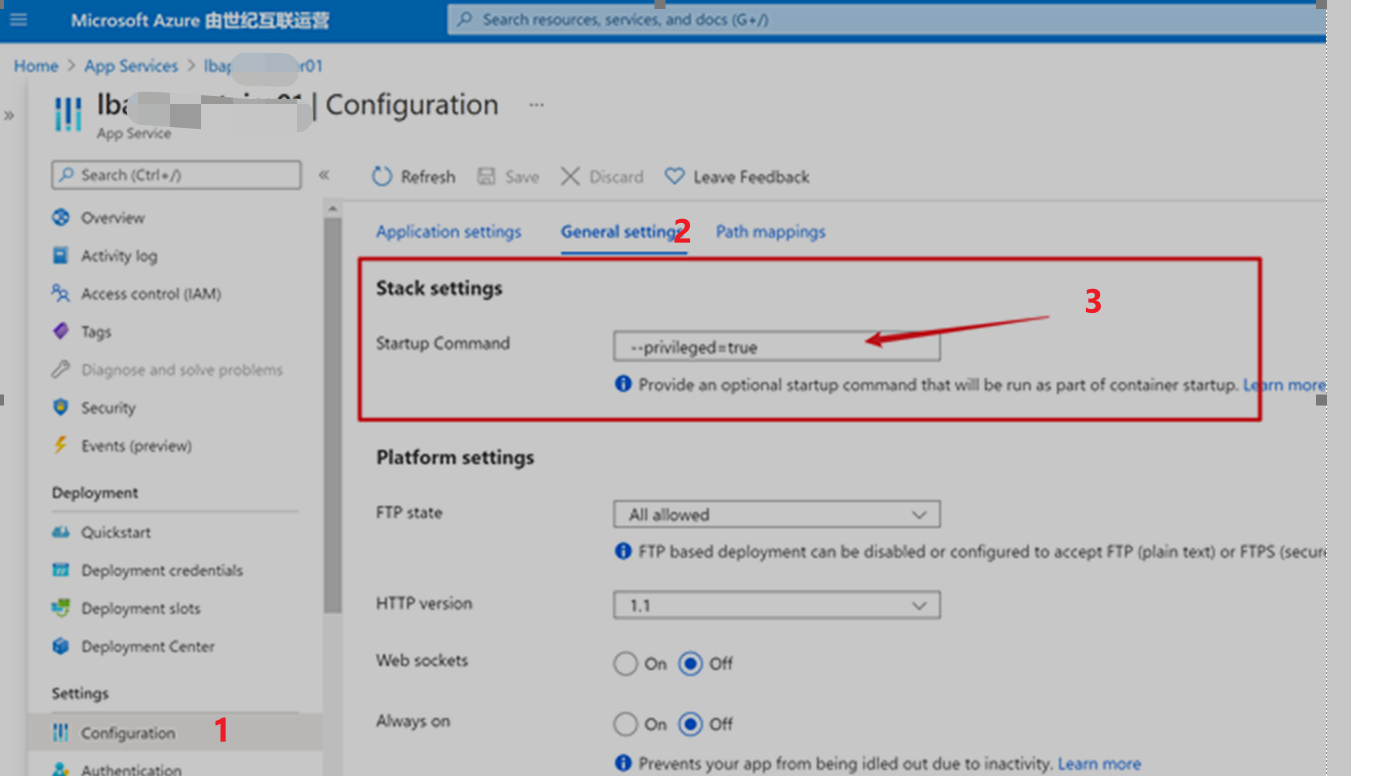Open Events (preview) in sidebar

(136, 446)
